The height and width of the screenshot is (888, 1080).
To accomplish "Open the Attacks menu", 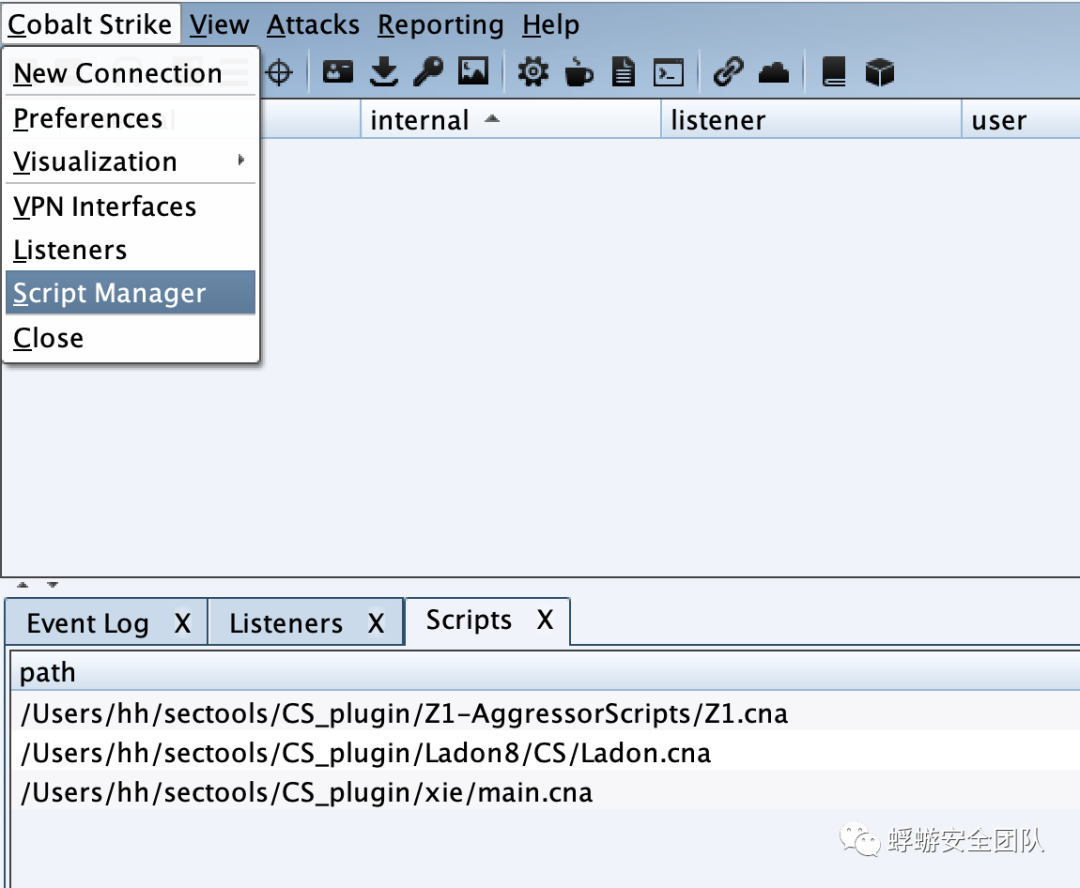I will (313, 25).
